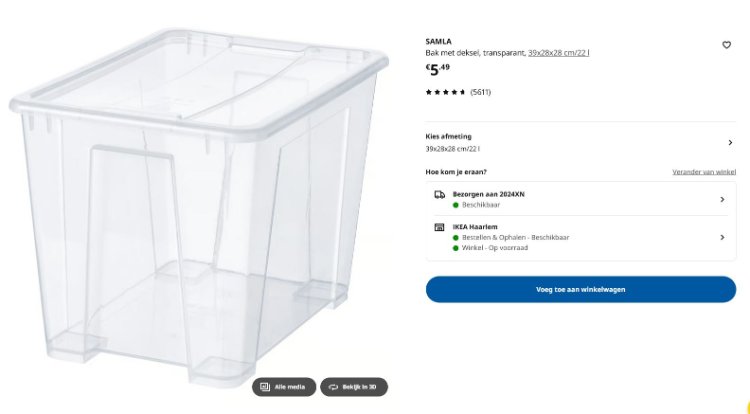Click Voeg toe aan winkelwagen
The height and width of the screenshot is (414, 750).
pos(580,289)
